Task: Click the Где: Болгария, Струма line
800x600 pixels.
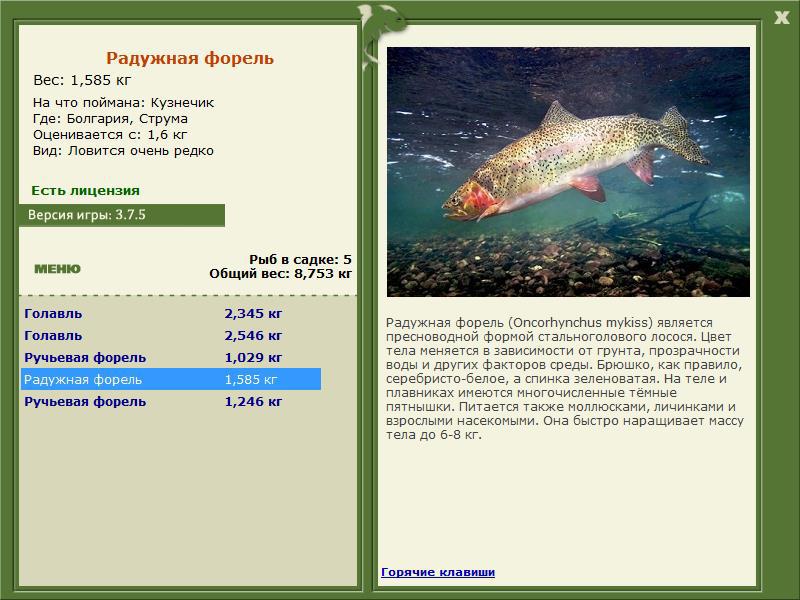Action: (x=110, y=119)
